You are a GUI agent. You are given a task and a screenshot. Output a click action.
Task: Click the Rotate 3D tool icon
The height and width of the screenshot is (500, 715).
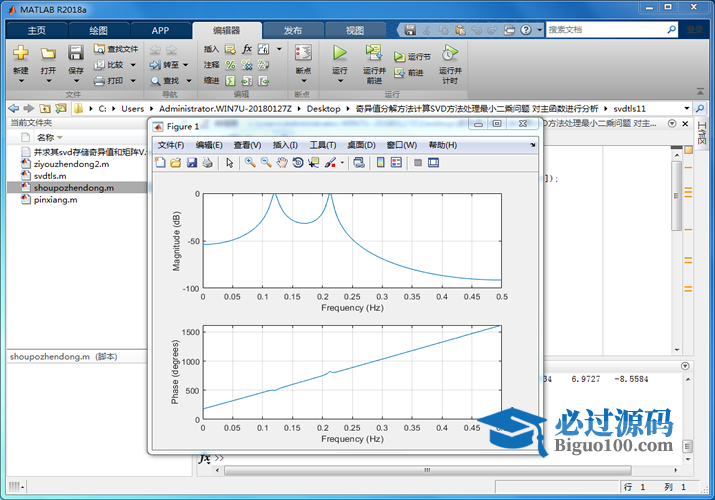(x=298, y=162)
